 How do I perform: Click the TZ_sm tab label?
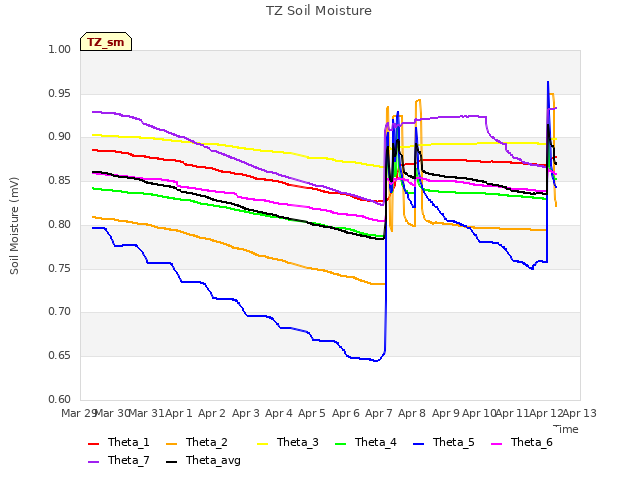click(106, 42)
